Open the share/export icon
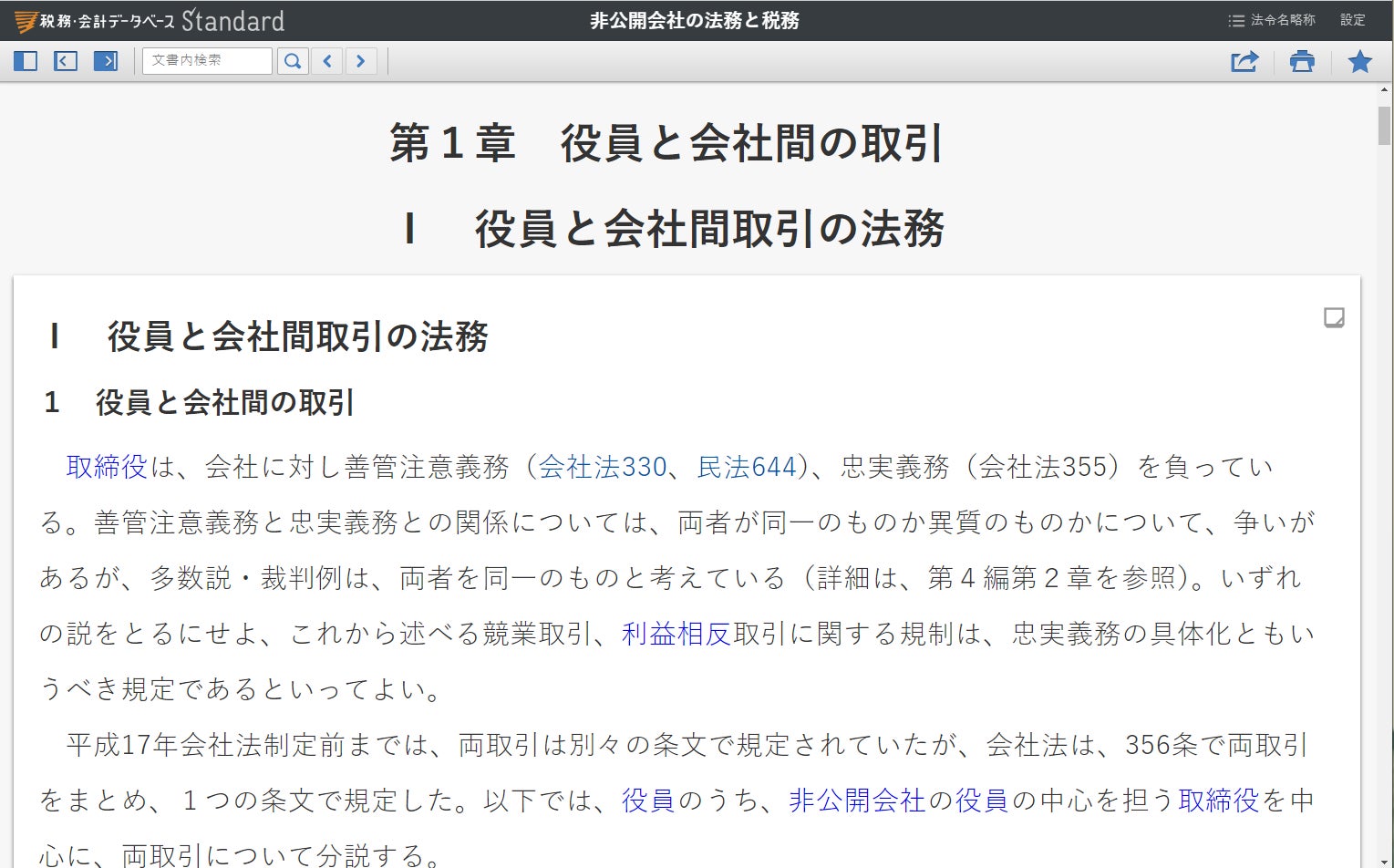1394x868 pixels. pyautogui.click(x=1244, y=61)
